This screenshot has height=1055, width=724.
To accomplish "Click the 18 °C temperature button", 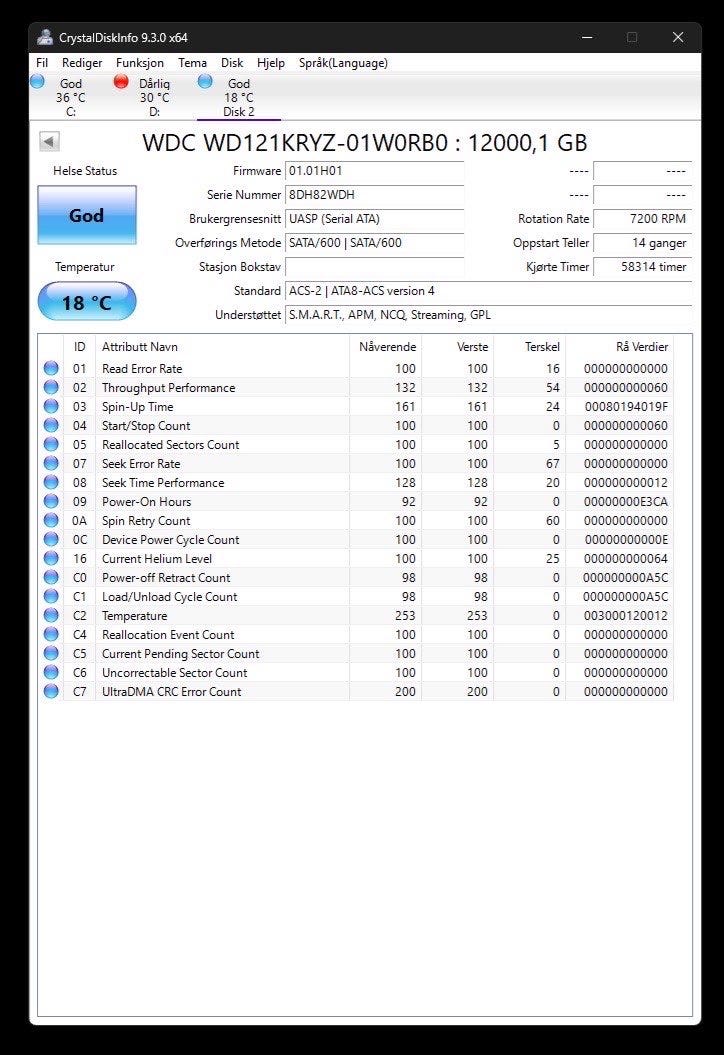I will click(87, 302).
